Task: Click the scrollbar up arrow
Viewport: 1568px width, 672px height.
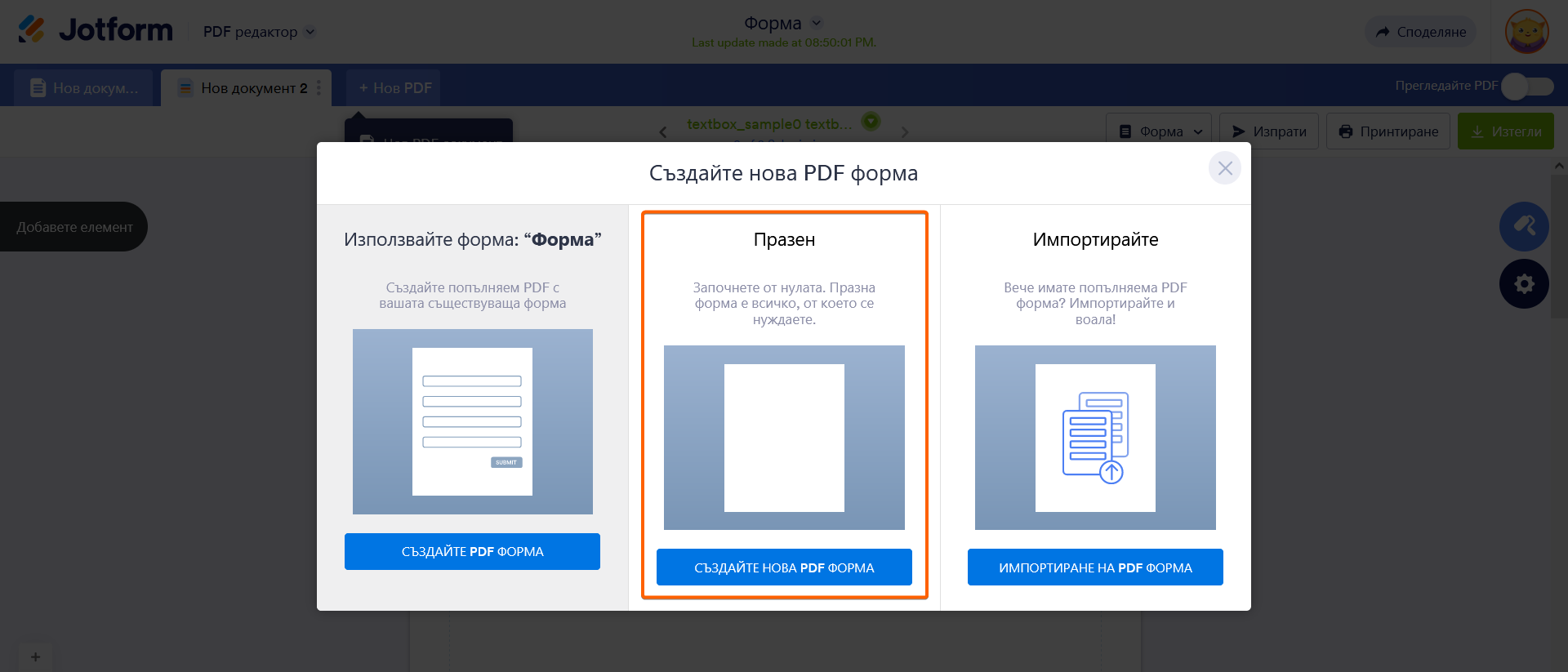Action: coord(1559,166)
